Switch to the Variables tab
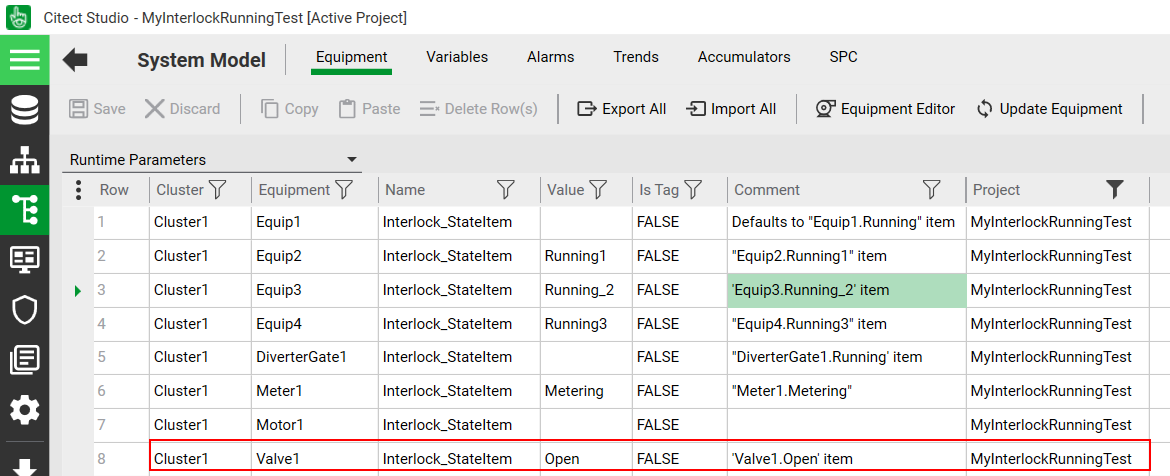The width and height of the screenshot is (1170, 476). coord(457,57)
